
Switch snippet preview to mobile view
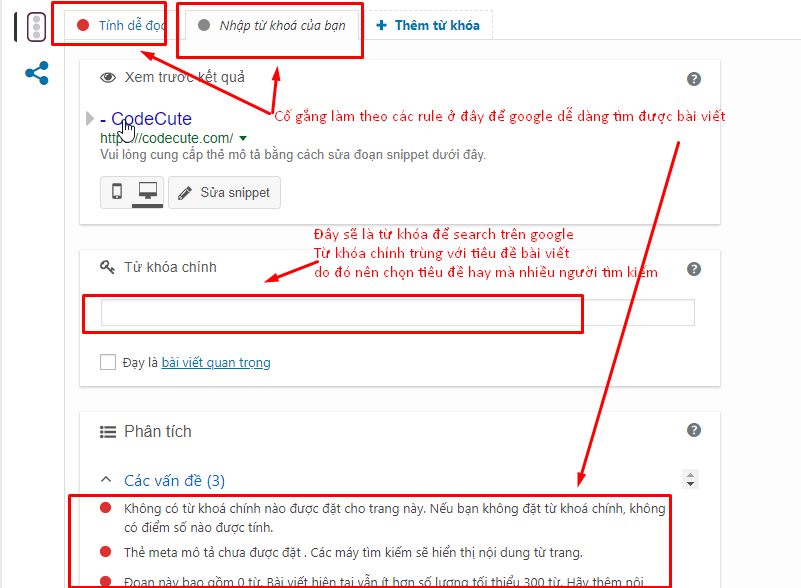pyautogui.click(x=117, y=192)
